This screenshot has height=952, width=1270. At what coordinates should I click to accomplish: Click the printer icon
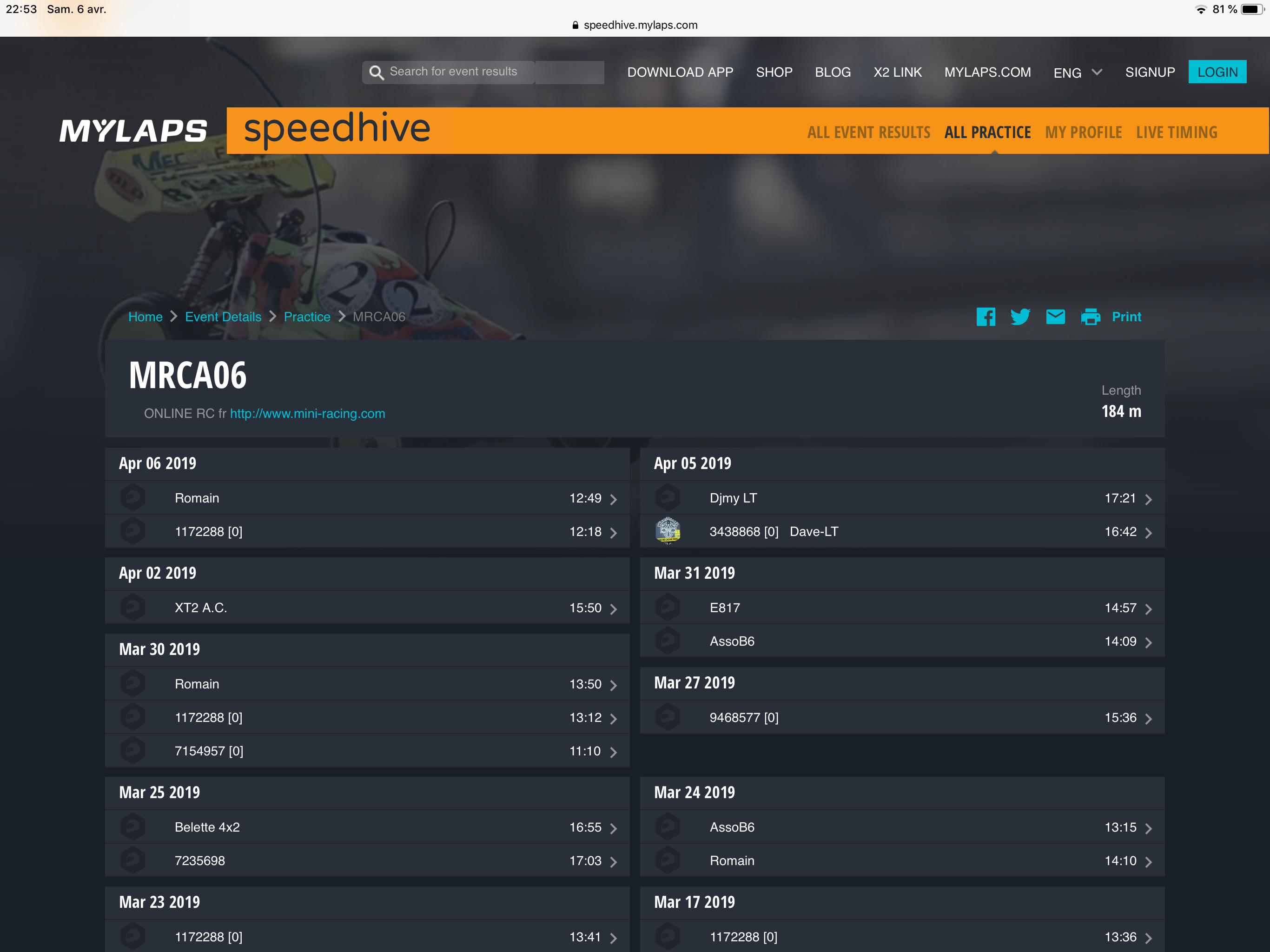[1090, 317]
